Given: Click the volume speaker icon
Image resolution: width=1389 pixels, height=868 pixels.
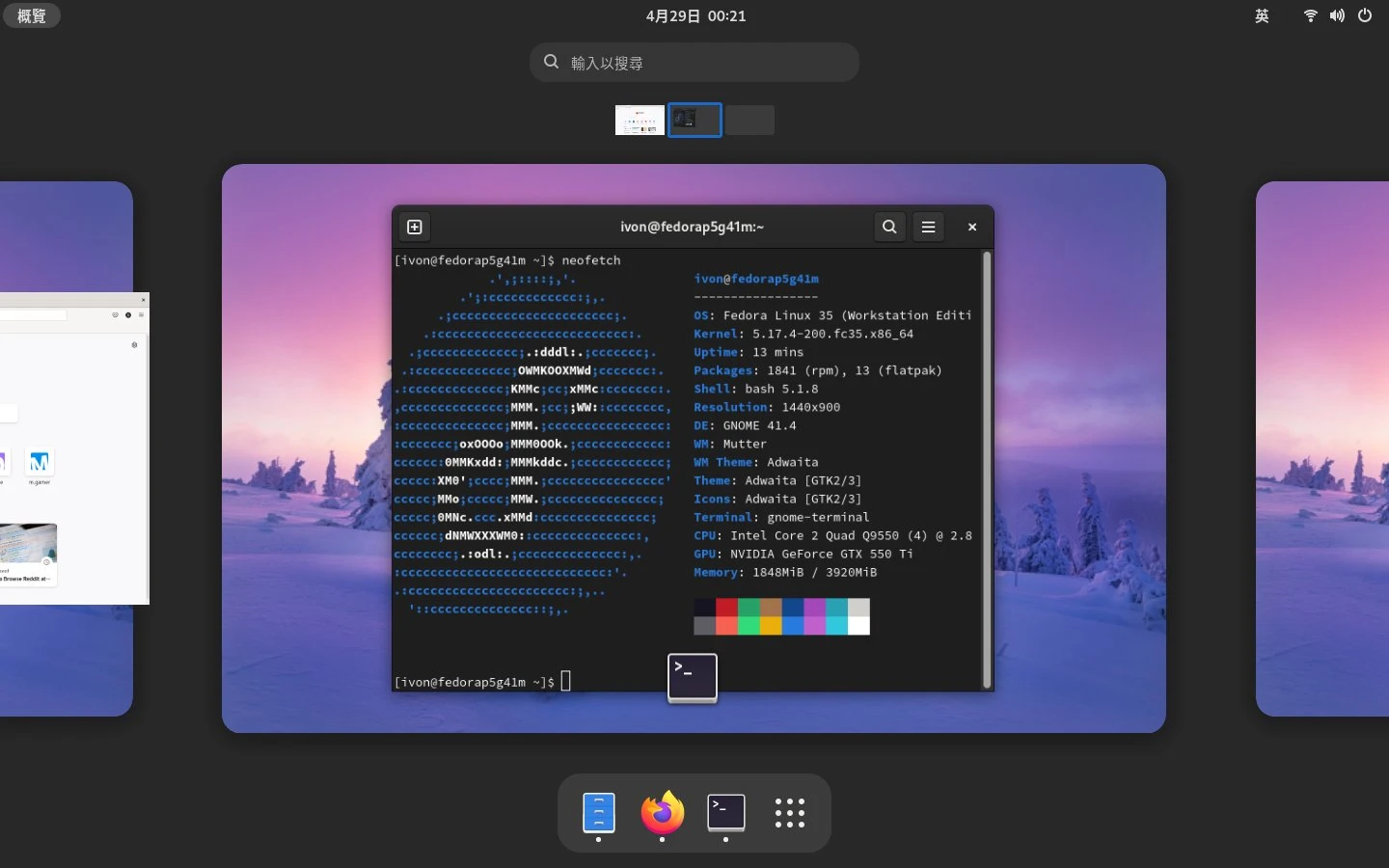Looking at the screenshot, I should 1337,15.
